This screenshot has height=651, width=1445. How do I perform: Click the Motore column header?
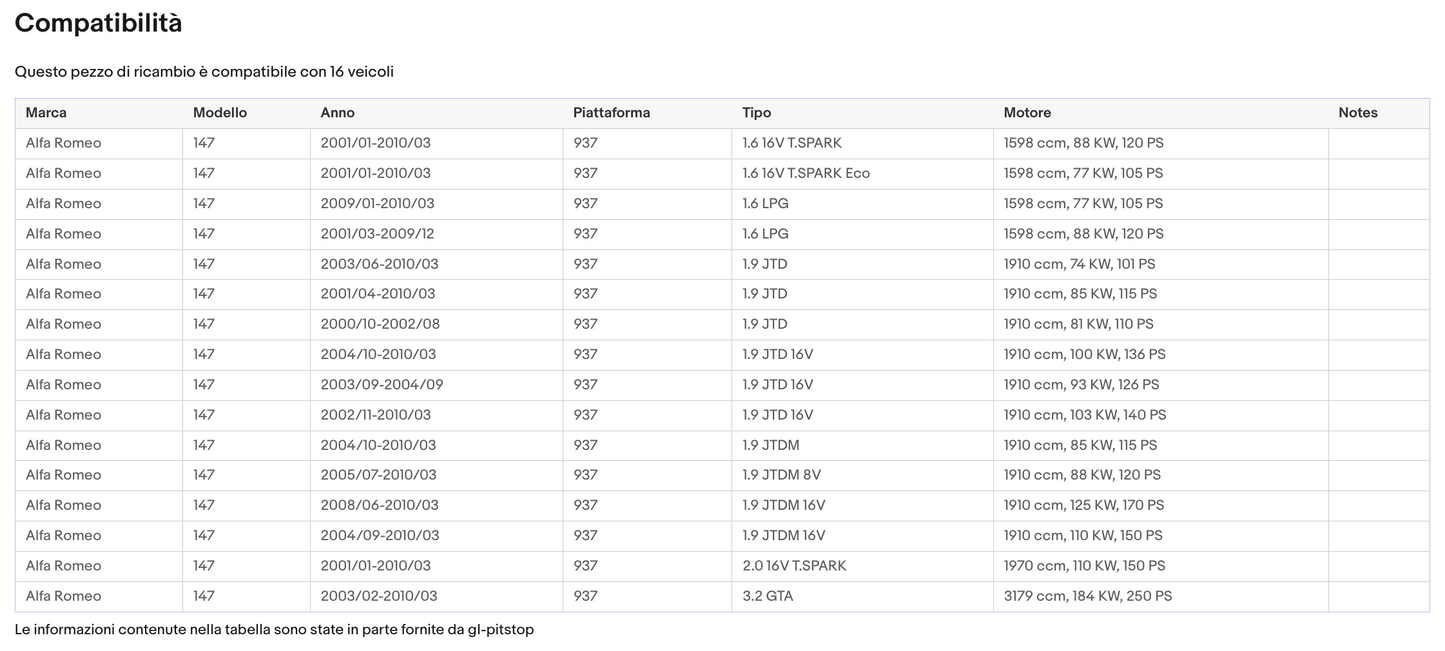(x=1027, y=113)
